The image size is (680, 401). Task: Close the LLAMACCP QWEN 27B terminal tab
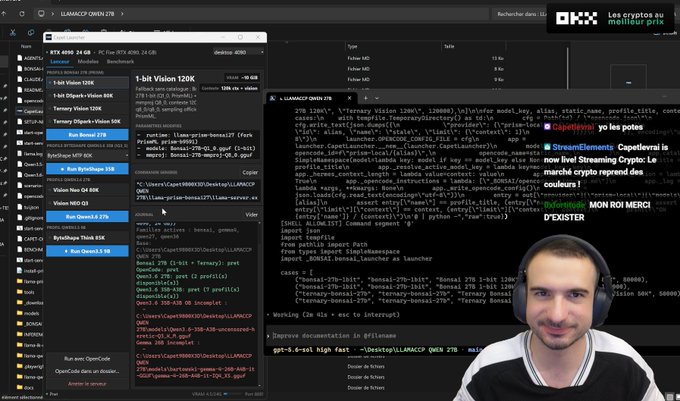pos(349,98)
